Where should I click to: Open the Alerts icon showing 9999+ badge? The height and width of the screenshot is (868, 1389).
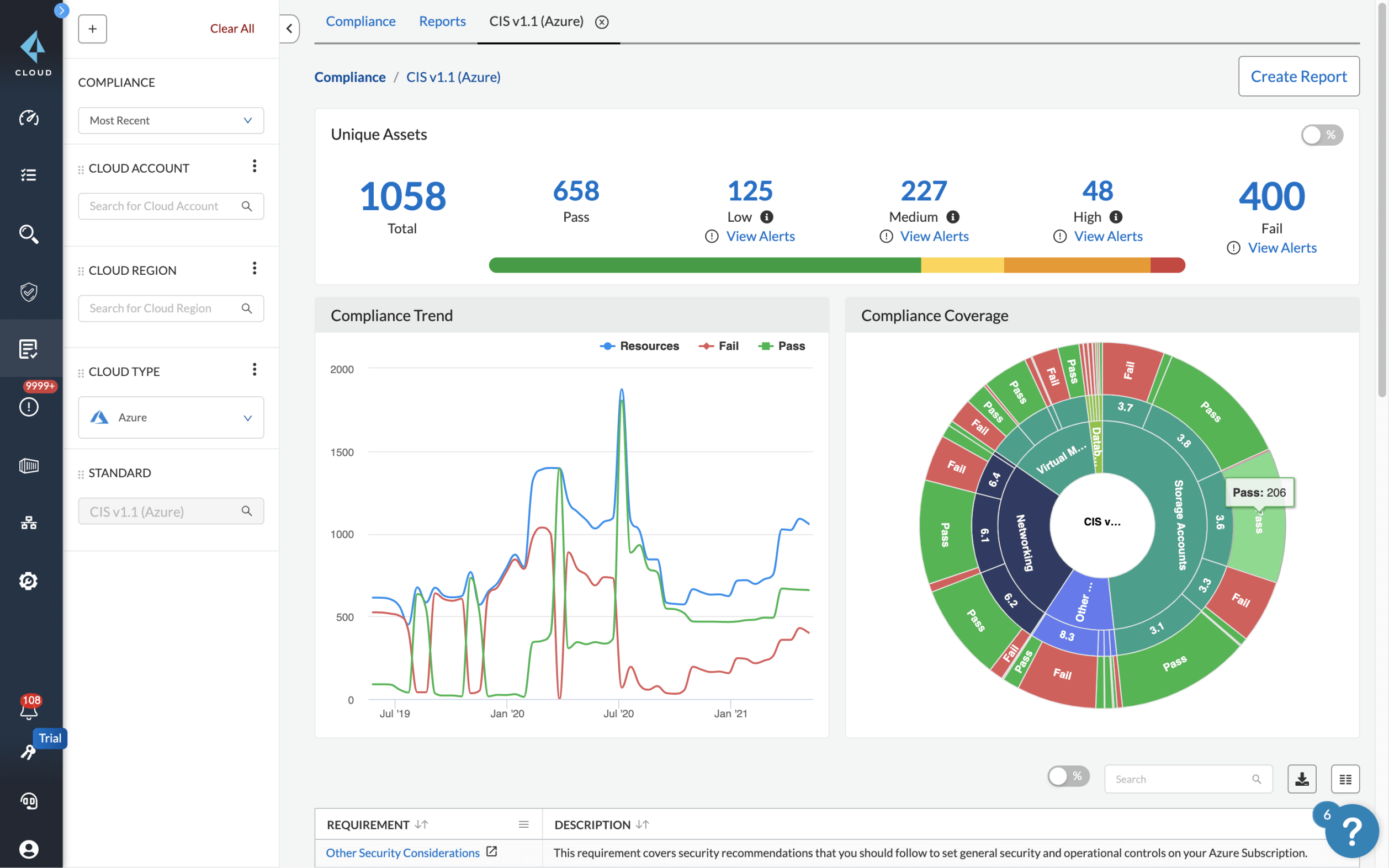pyautogui.click(x=28, y=407)
